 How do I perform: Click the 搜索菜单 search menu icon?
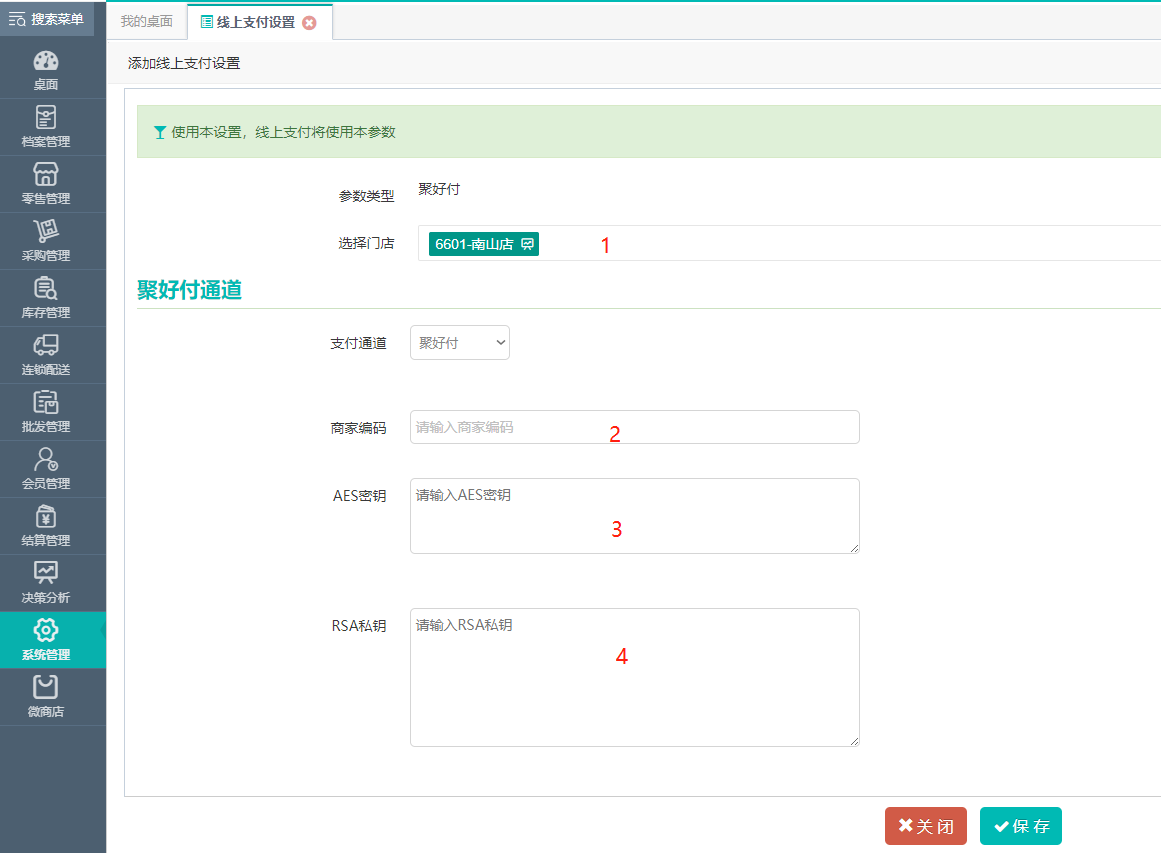coord(17,19)
